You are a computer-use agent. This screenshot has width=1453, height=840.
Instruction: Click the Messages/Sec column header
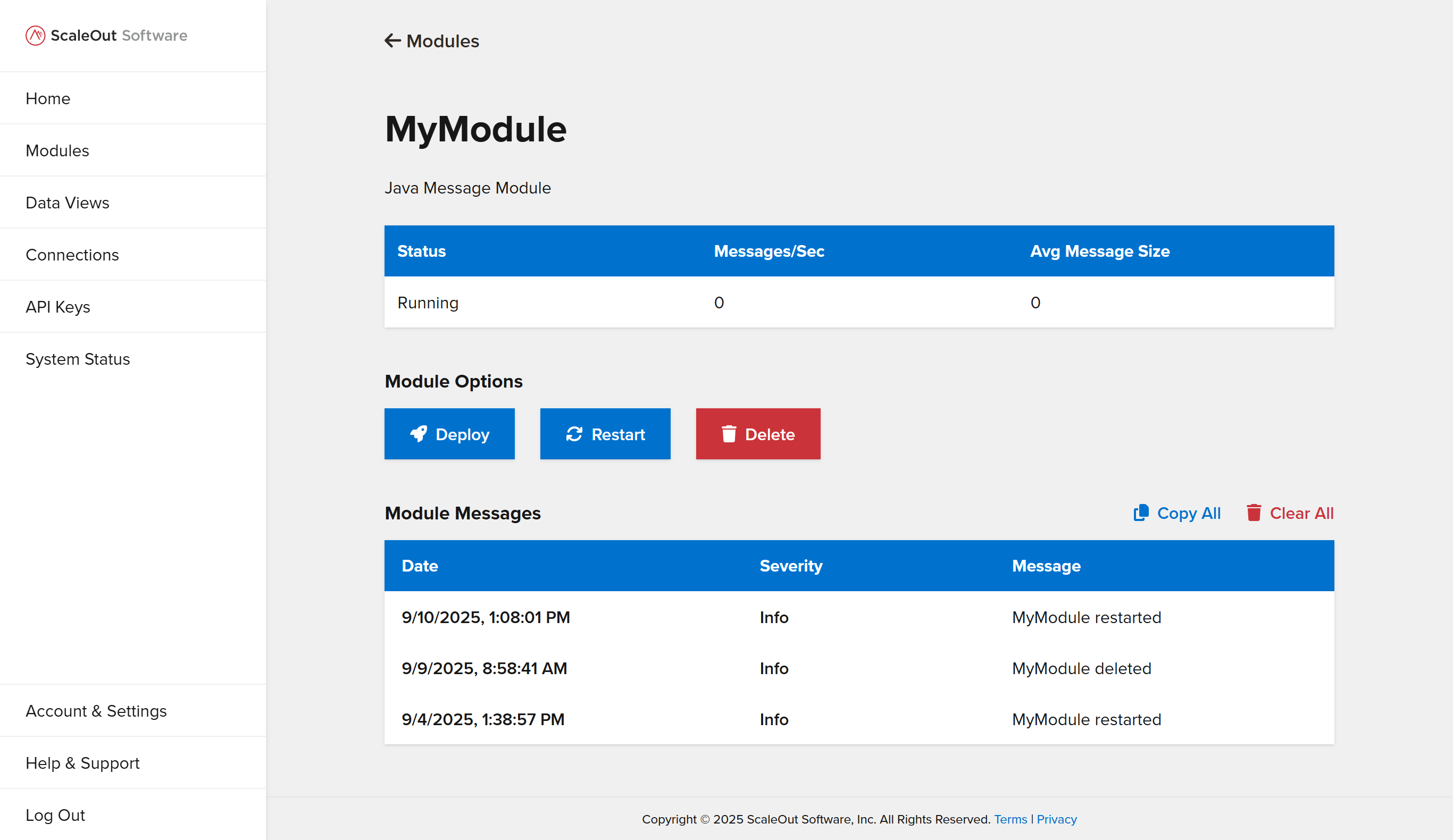point(769,251)
